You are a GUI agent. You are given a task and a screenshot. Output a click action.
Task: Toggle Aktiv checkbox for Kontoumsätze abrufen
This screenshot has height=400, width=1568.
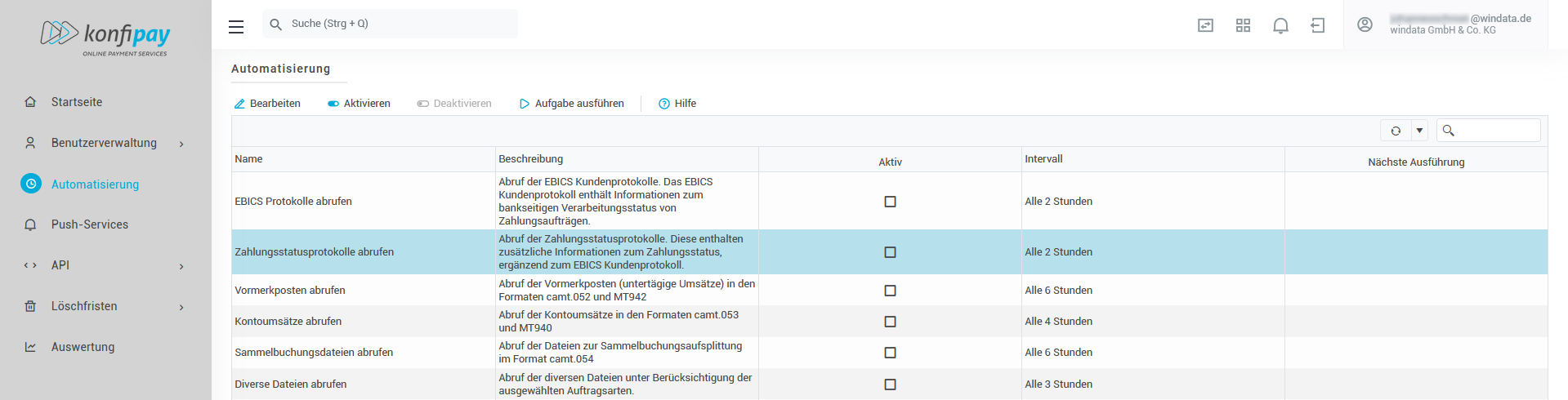pyautogui.click(x=890, y=322)
